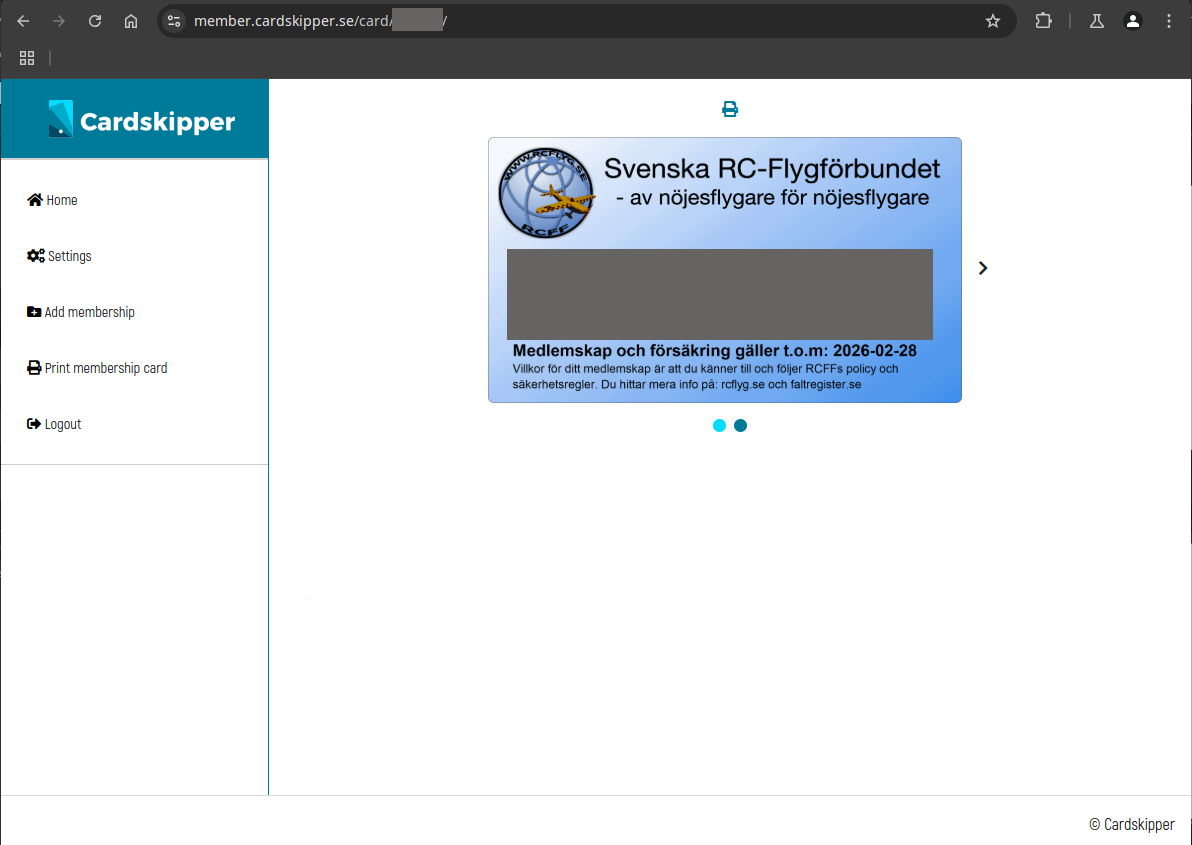Click the printer icon above the card
Viewport: 1192px width, 845px height.
tap(730, 109)
